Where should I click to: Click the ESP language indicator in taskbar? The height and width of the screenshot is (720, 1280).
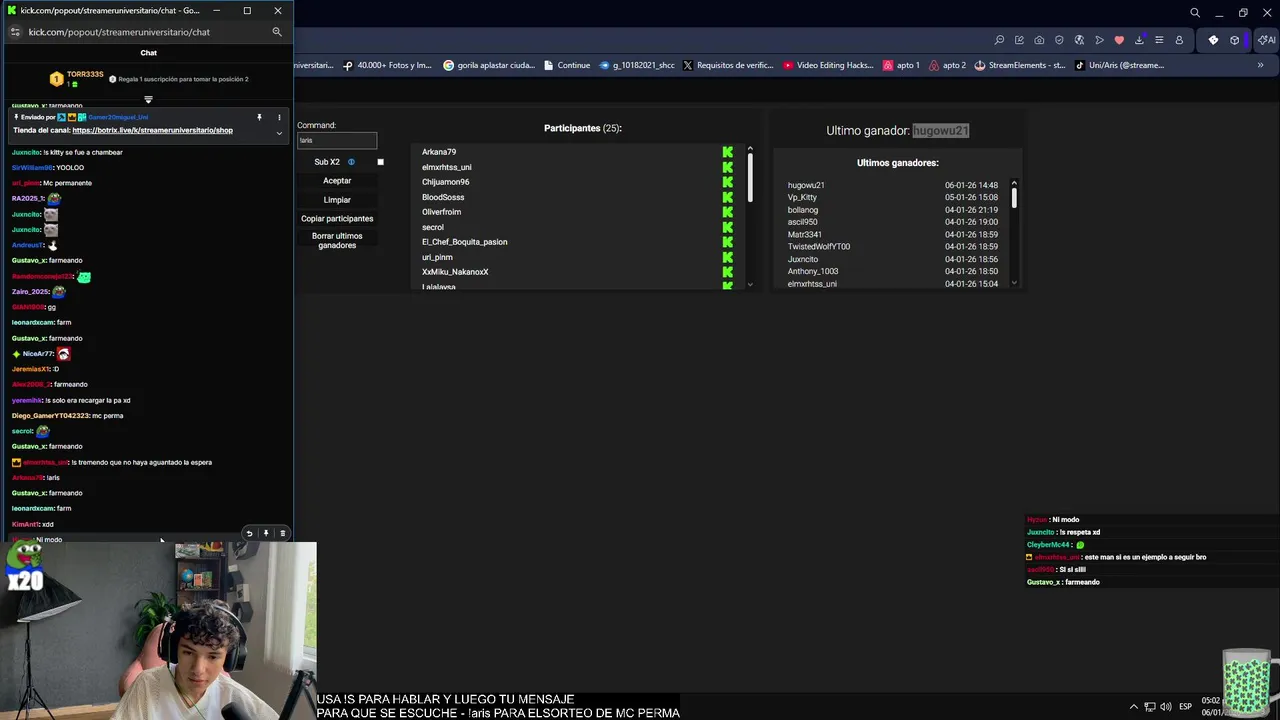[1185, 706]
